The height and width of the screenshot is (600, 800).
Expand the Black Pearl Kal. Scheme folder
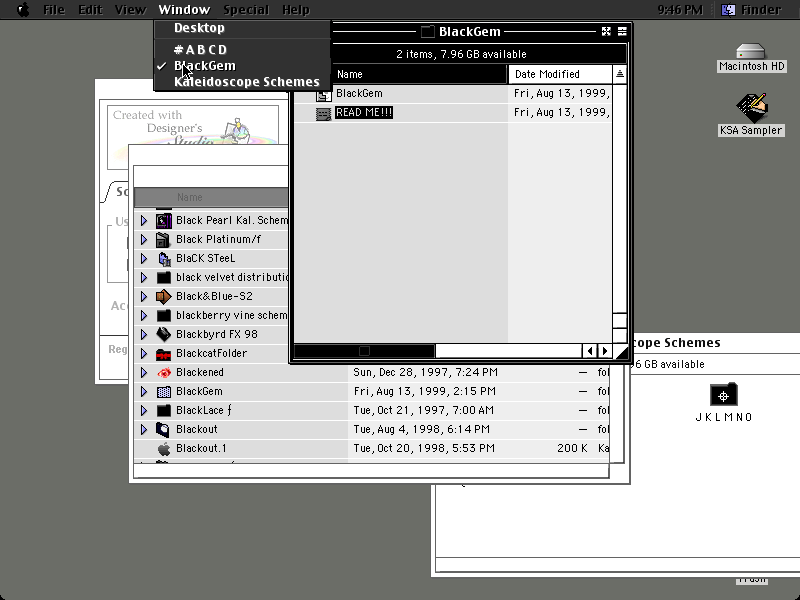[144, 220]
